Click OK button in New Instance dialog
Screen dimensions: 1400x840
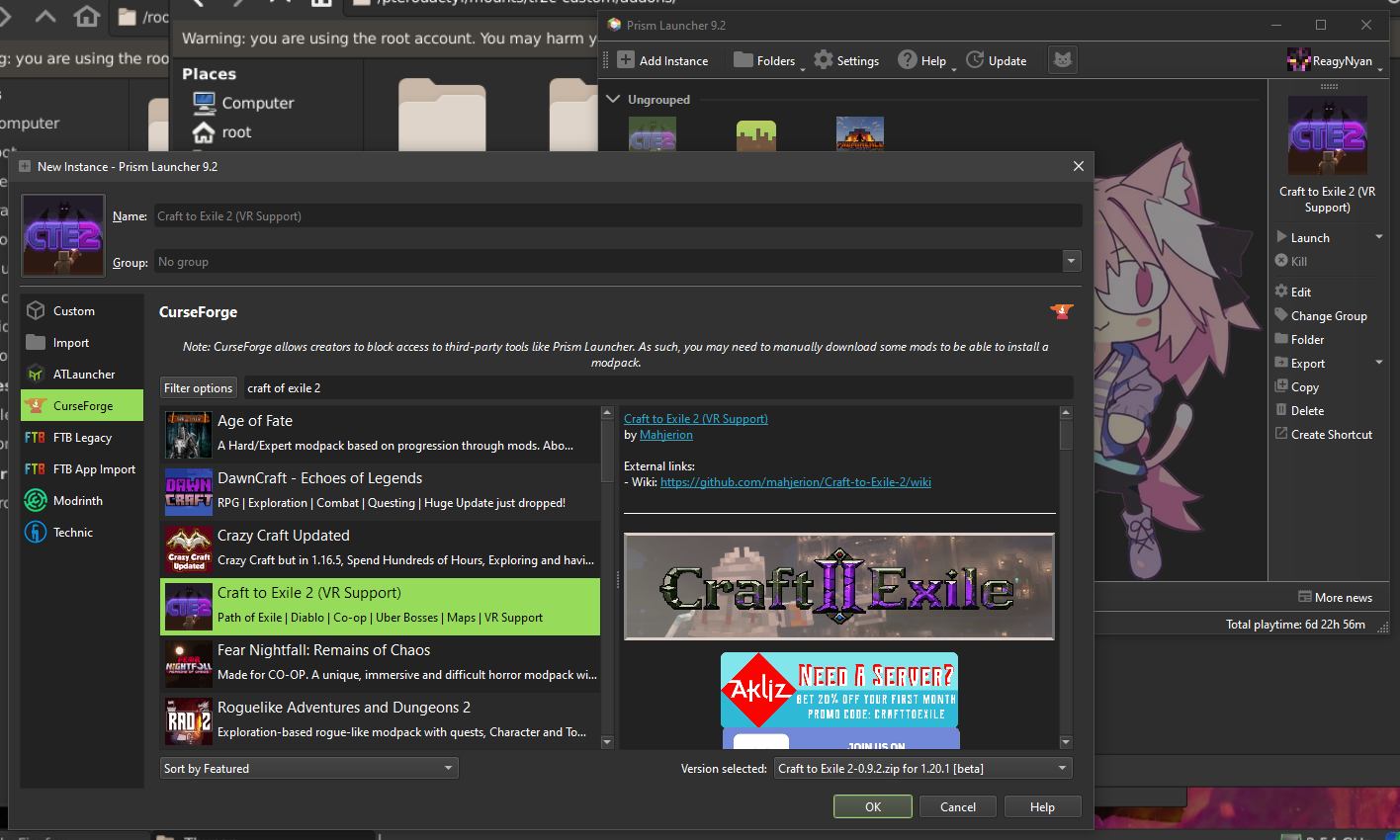click(x=873, y=806)
